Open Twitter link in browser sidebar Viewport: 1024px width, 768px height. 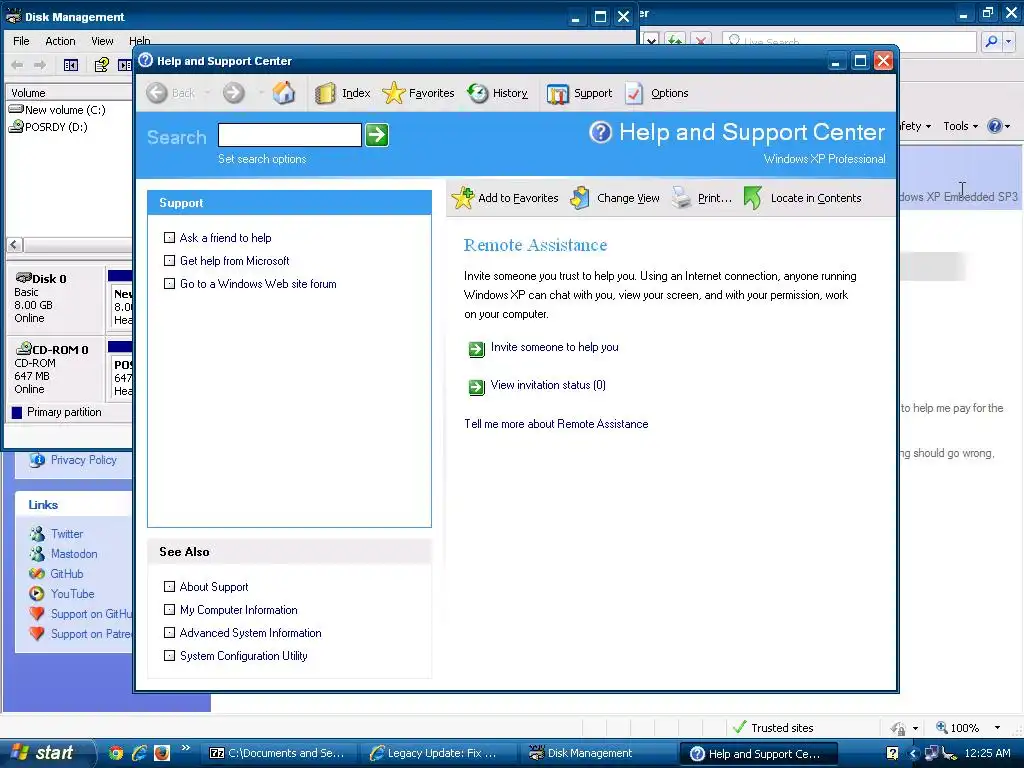pos(67,534)
